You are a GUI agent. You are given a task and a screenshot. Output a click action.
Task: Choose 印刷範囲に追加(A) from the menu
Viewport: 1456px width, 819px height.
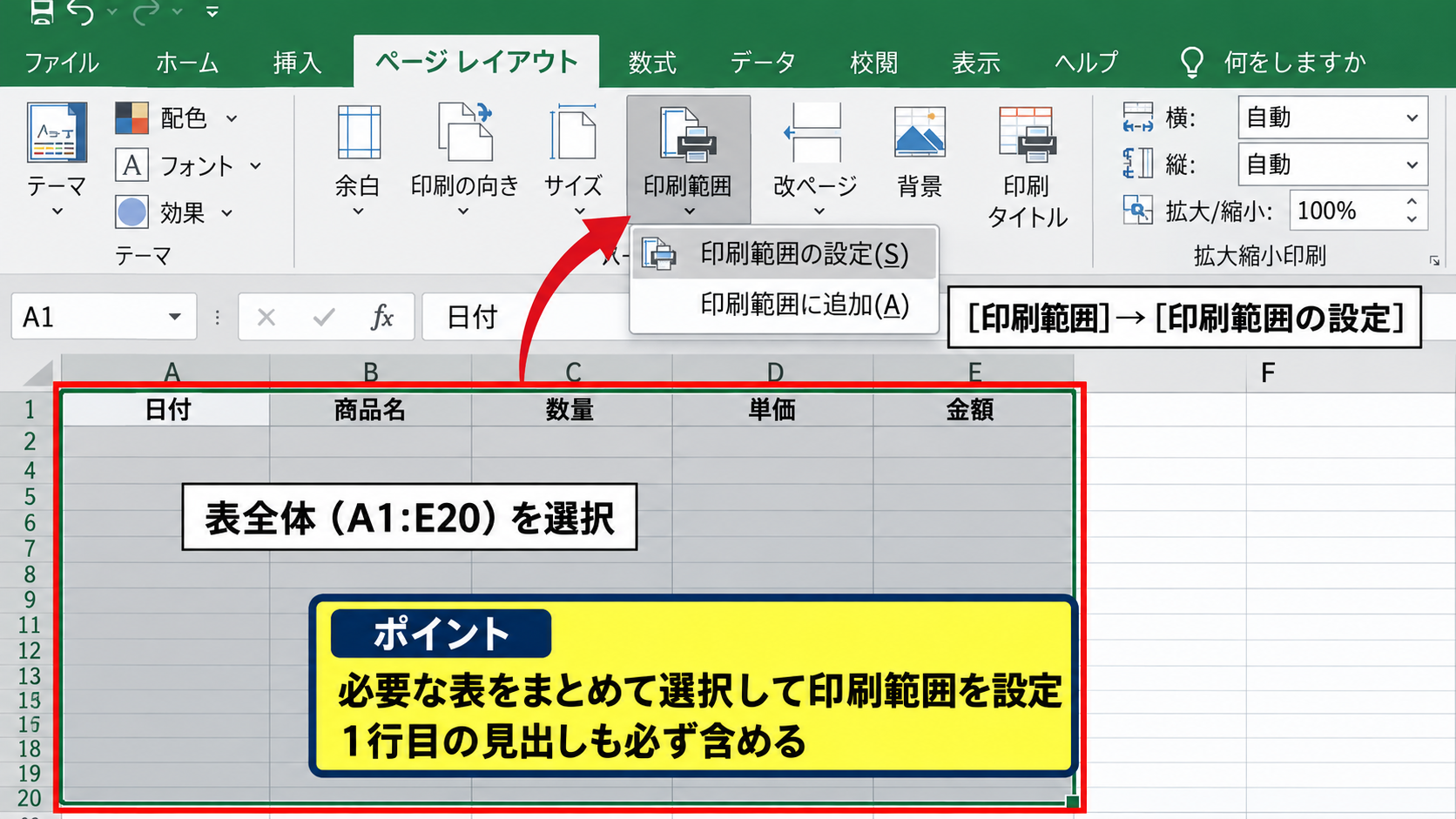coord(785,305)
